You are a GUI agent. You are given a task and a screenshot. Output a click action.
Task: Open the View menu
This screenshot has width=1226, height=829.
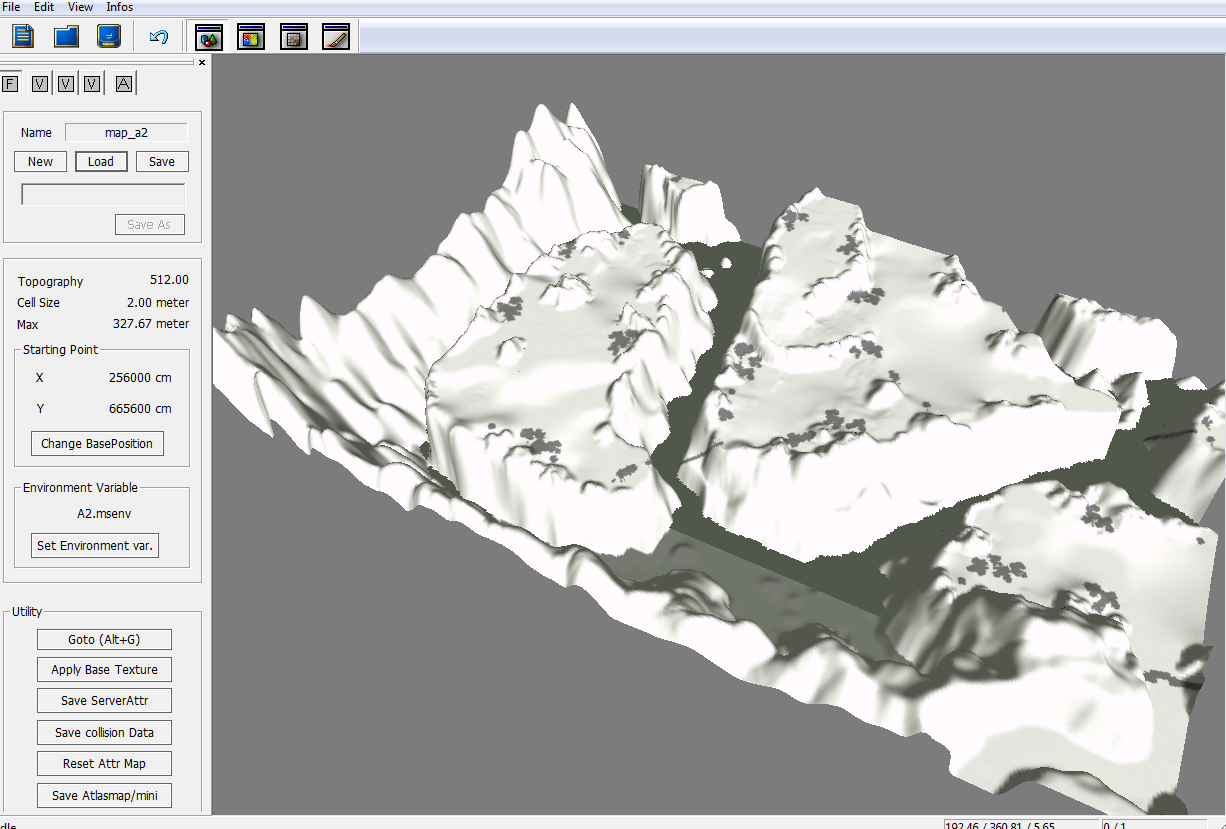80,7
